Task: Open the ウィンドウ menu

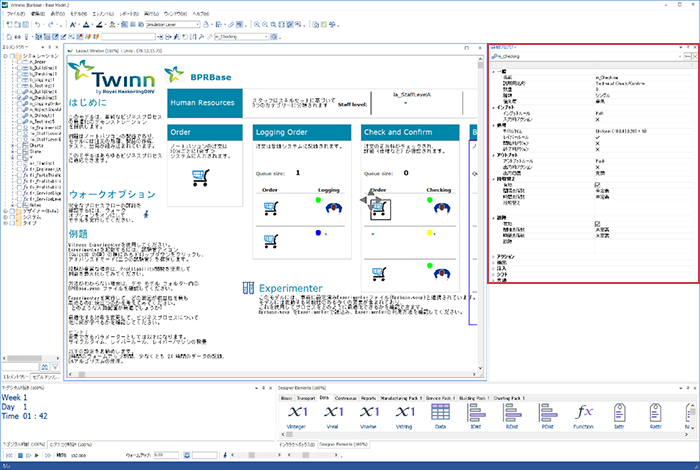Action: coord(176,14)
